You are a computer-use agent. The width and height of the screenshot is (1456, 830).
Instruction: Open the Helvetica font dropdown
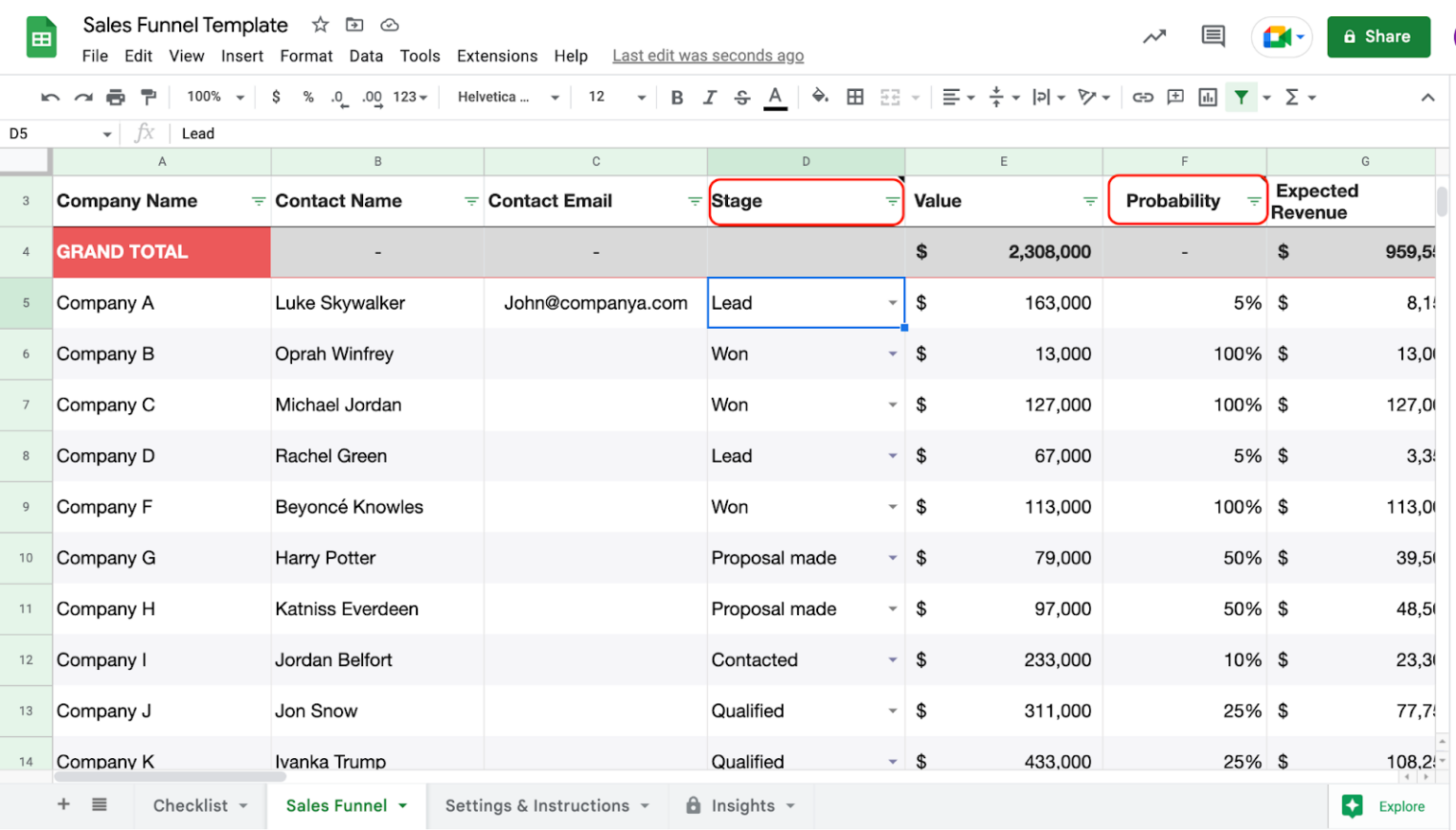coord(508,97)
